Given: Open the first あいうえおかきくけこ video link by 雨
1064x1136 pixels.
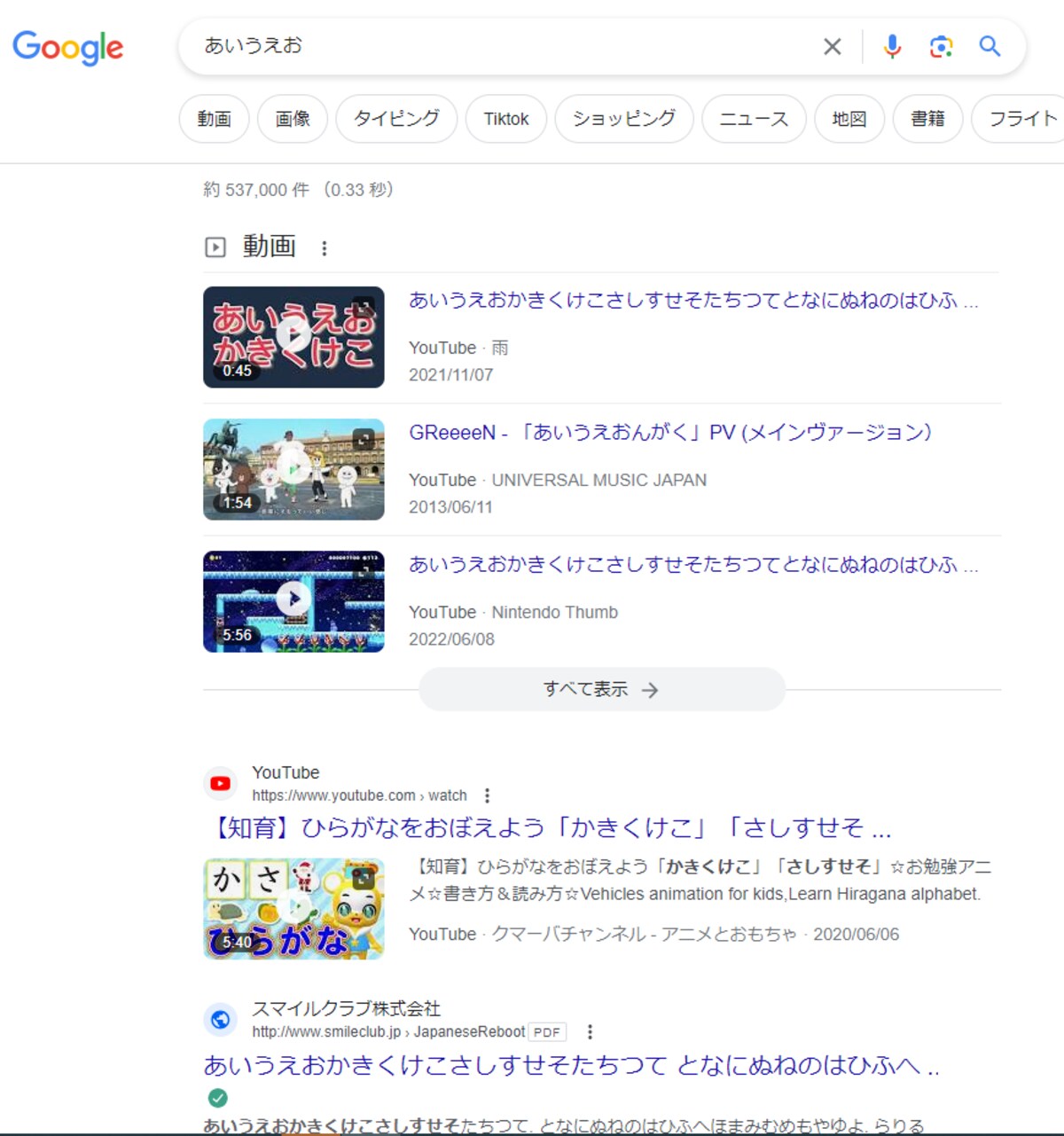Looking at the screenshot, I should coord(693,301).
